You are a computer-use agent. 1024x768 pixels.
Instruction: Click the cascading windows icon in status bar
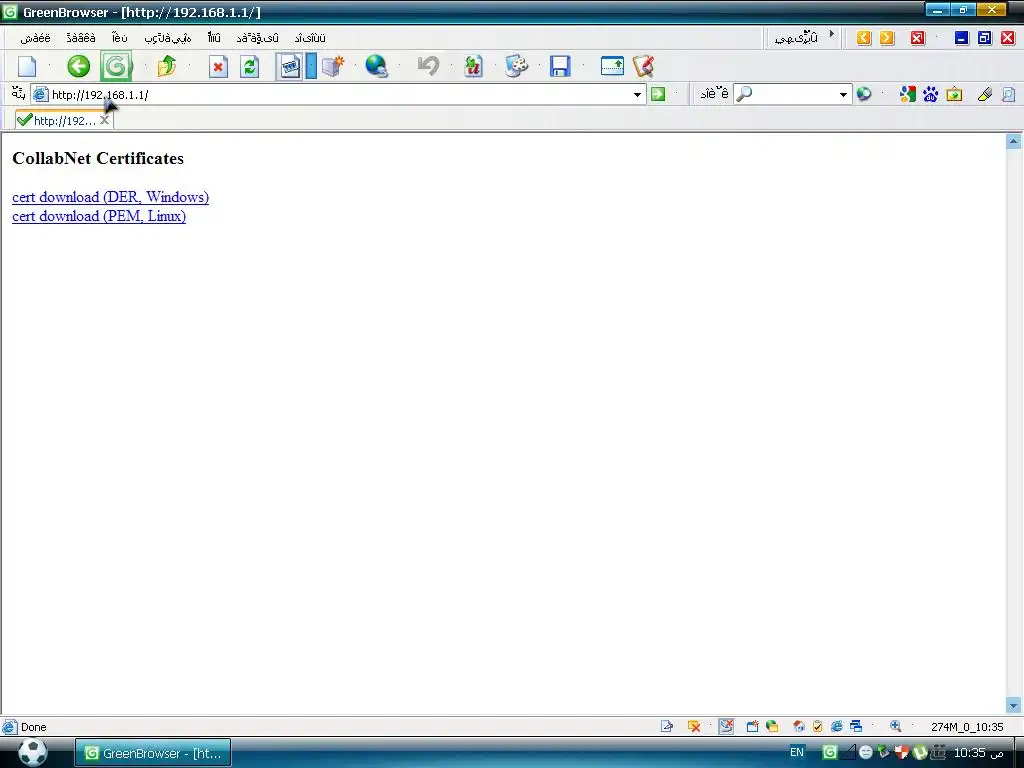click(x=856, y=726)
